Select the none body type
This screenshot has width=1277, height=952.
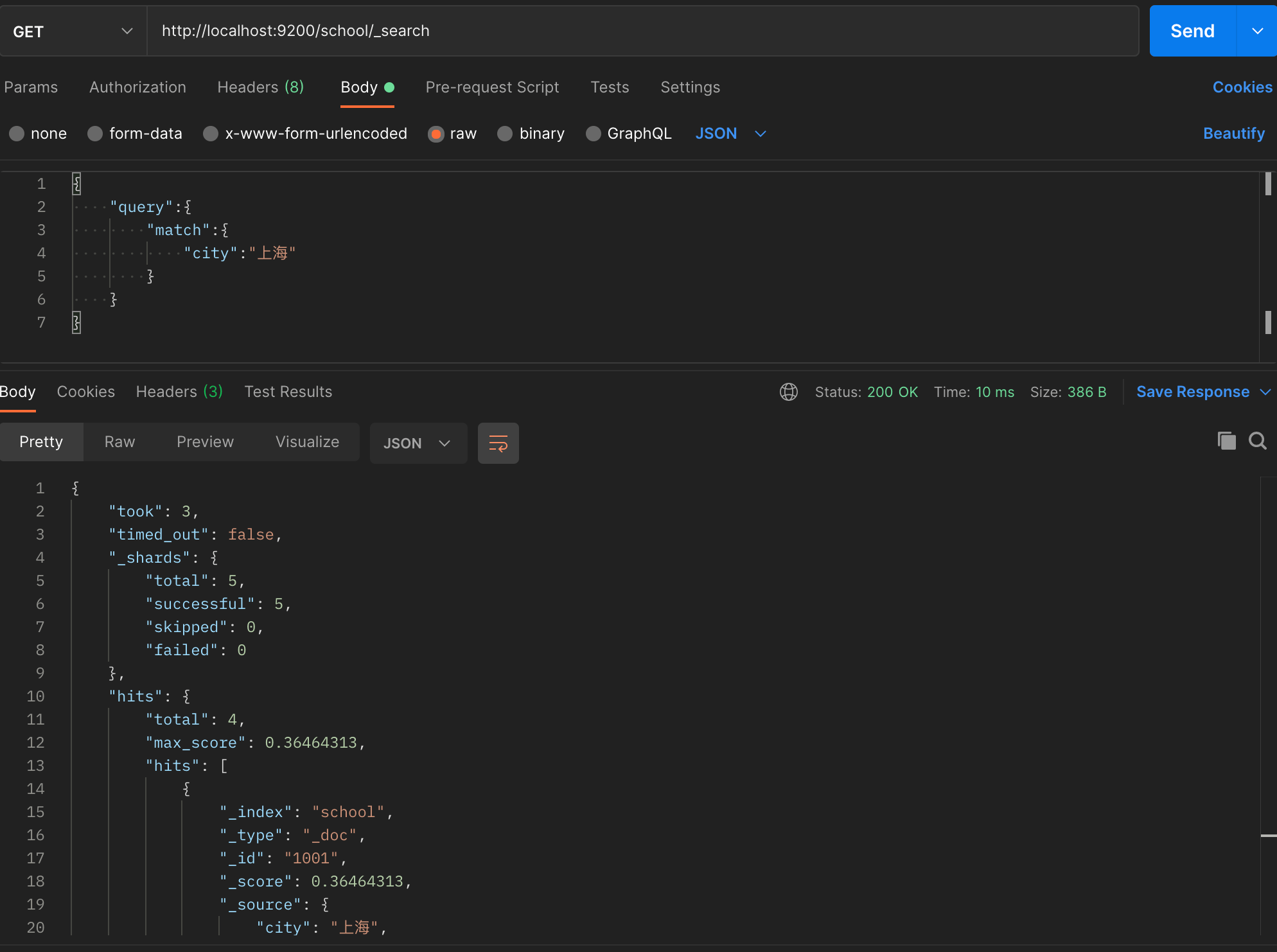pyautogui.click(x=38, y=134)
